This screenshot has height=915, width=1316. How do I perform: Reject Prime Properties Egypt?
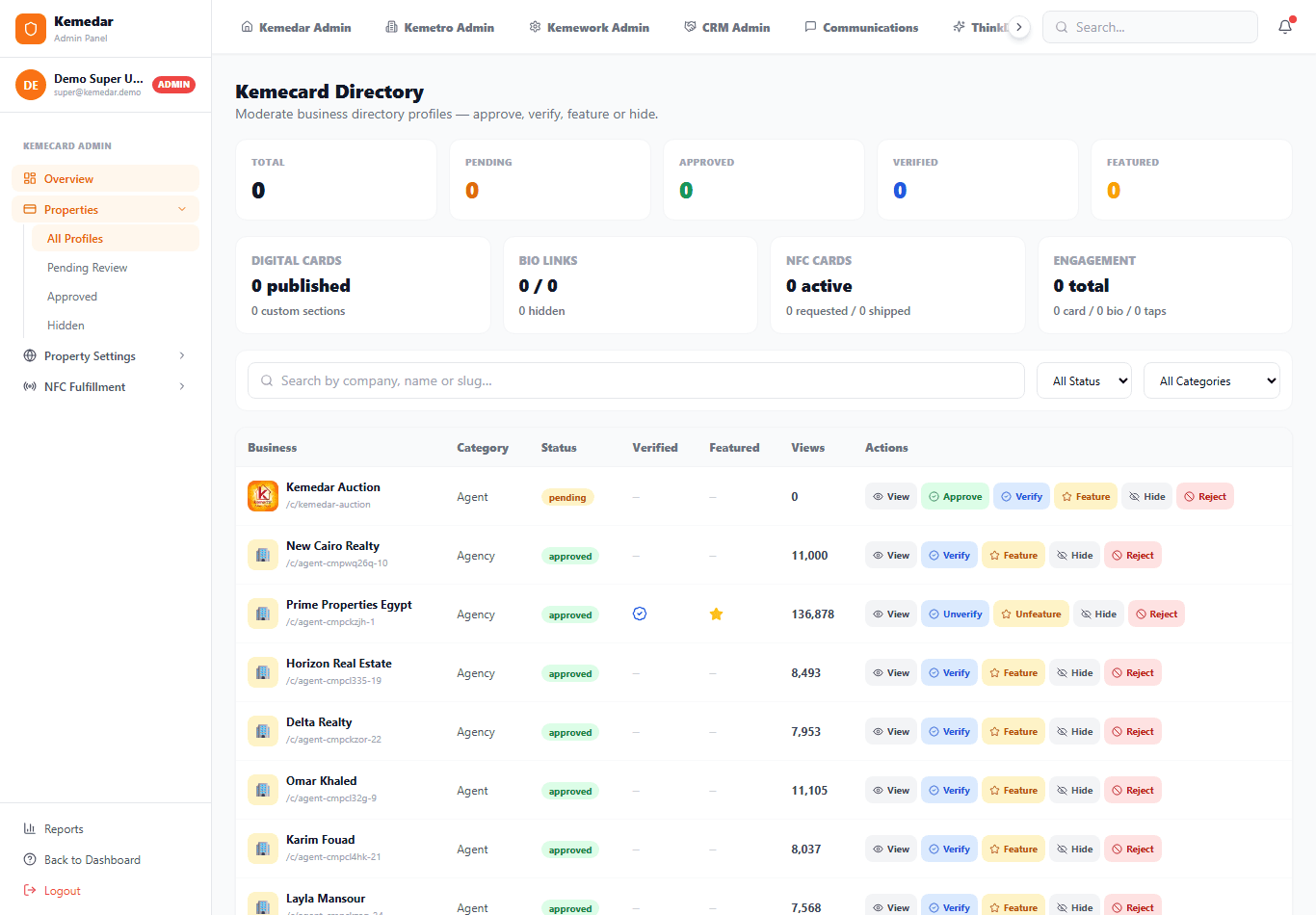[1156, 614]
